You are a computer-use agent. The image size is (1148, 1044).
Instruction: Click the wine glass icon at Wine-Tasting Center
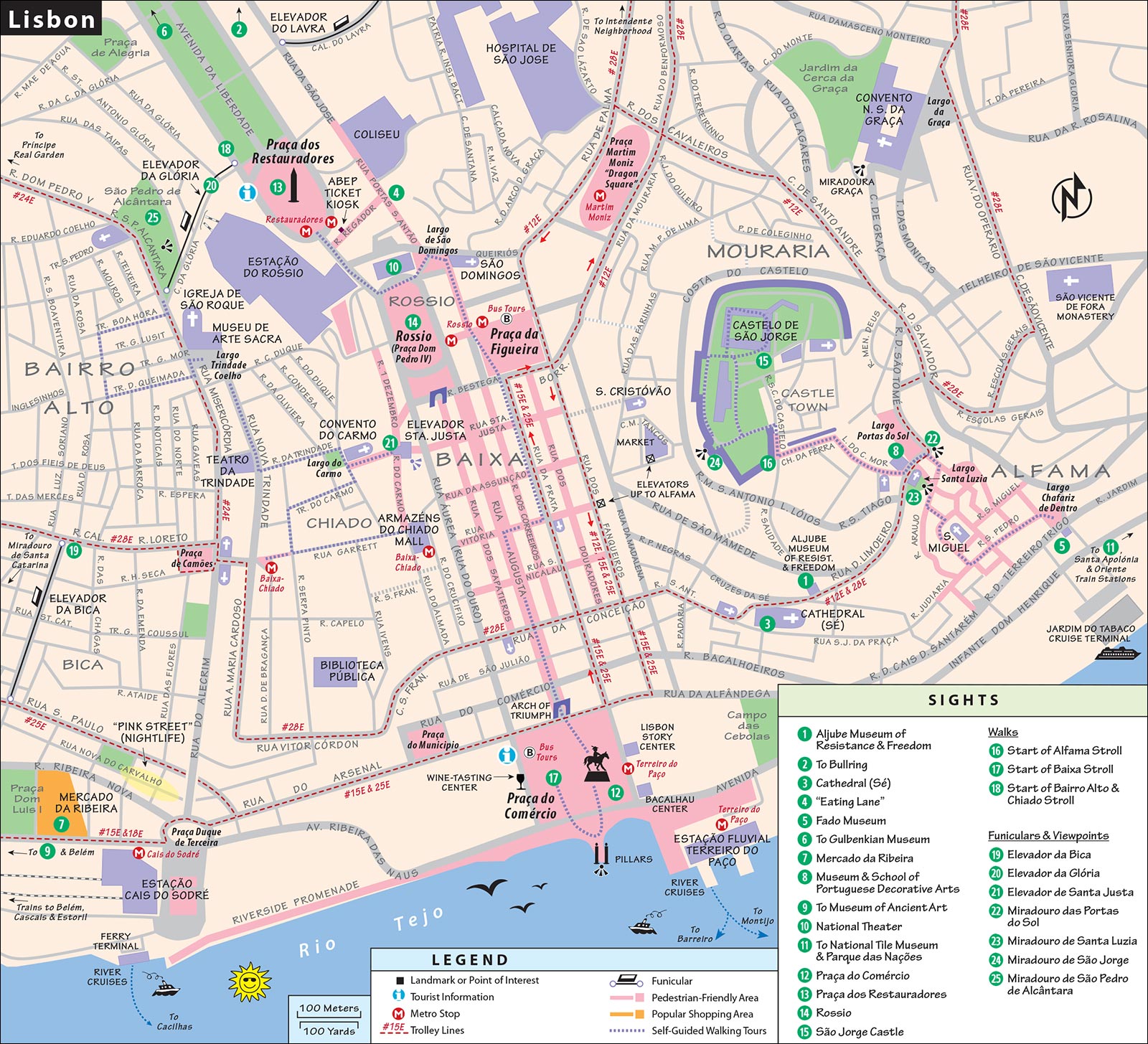click(521, 780)
